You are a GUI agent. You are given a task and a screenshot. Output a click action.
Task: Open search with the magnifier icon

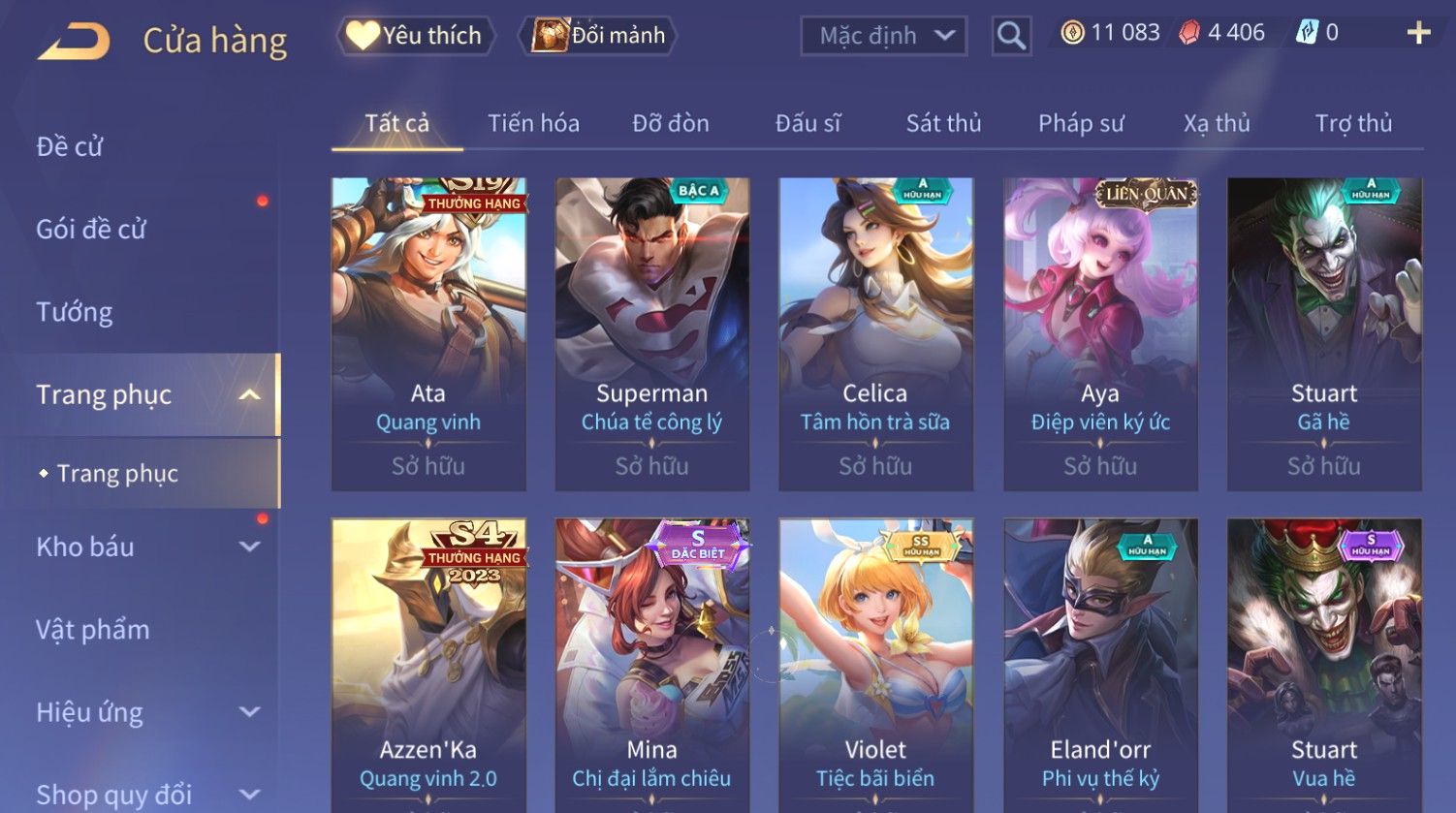(1011, 36)
